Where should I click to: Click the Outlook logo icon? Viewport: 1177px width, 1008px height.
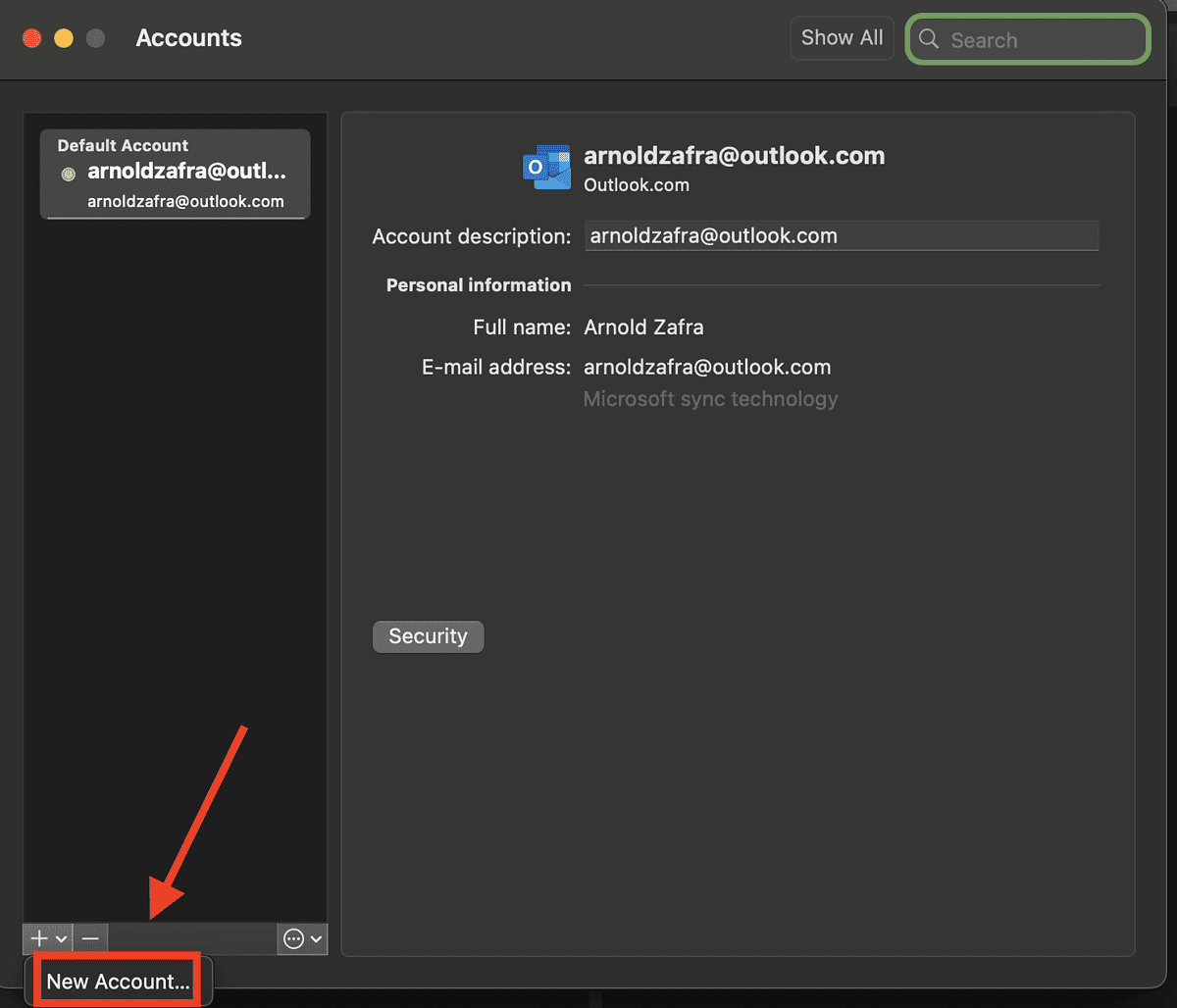click(x=546, y=168)
